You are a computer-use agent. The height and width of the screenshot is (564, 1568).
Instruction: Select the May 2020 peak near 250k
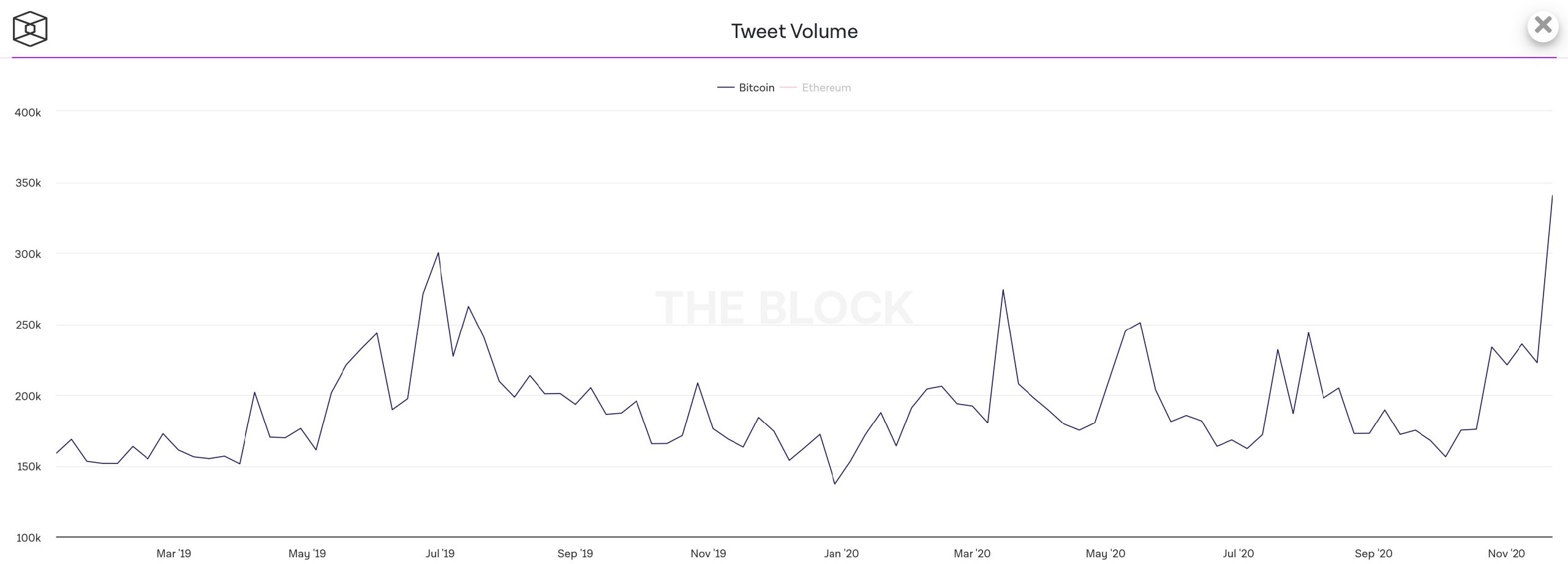coord(1139,323)
